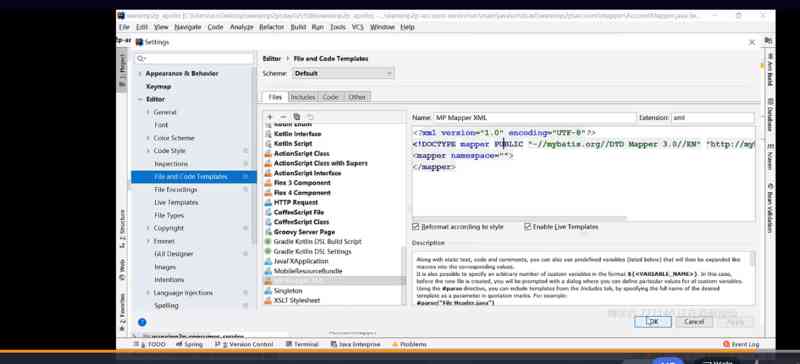Click the XSLT Stylesheet template icon
Image resolution: width=800 pixels, height=364 pixels.
(x=268, y=300)
